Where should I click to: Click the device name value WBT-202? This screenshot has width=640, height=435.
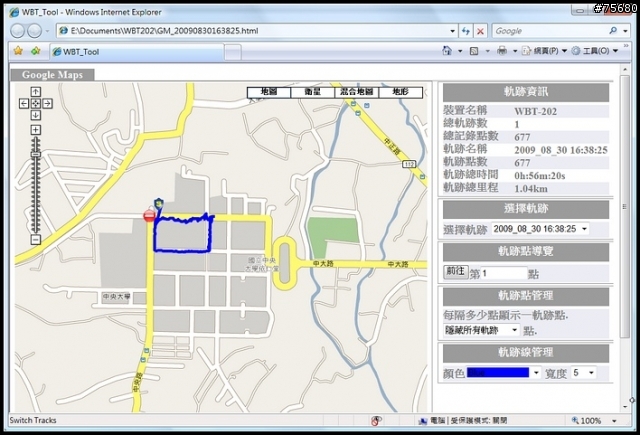536,111
